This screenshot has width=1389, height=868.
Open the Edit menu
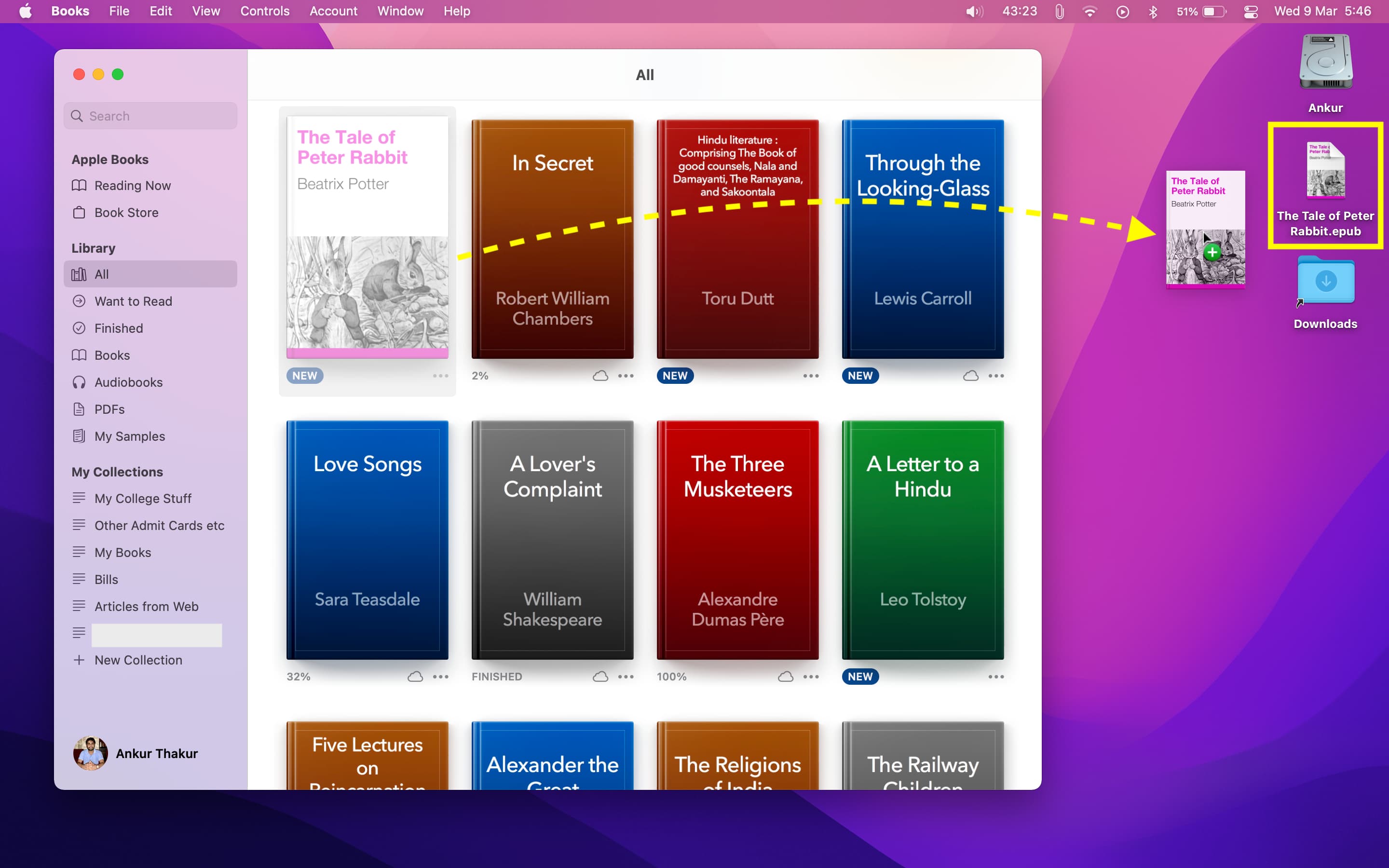[161, 11]
